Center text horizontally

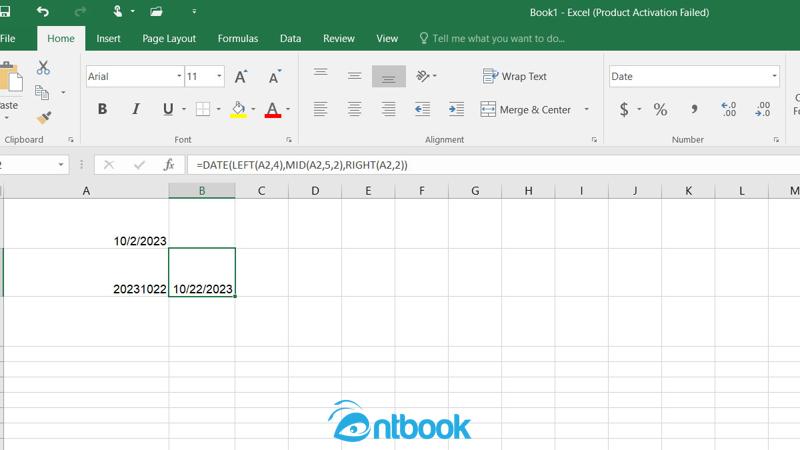(x=355, y=109)
